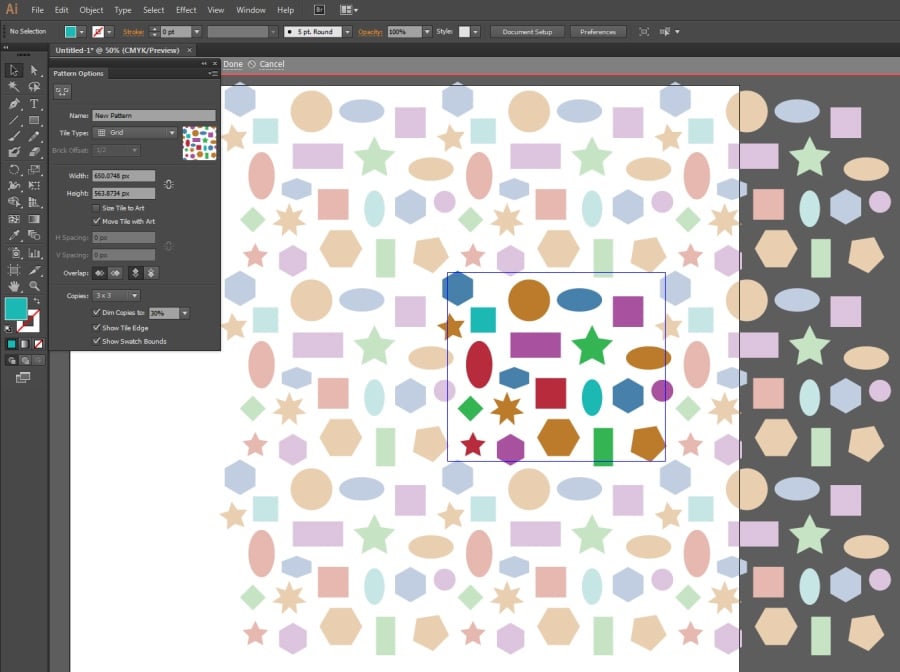Select the Selection tool (black arrow)
This screenshot has height=672, width=900.
pos(14,71)
